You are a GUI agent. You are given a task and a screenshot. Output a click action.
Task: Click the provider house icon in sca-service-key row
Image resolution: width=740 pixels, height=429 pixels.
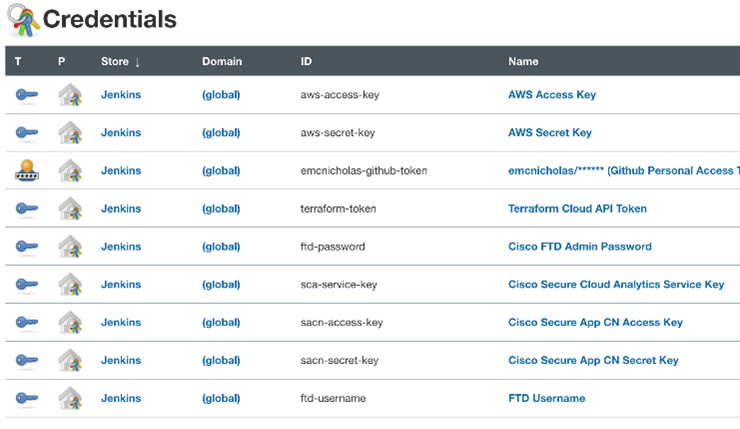[x=70, y=285]
